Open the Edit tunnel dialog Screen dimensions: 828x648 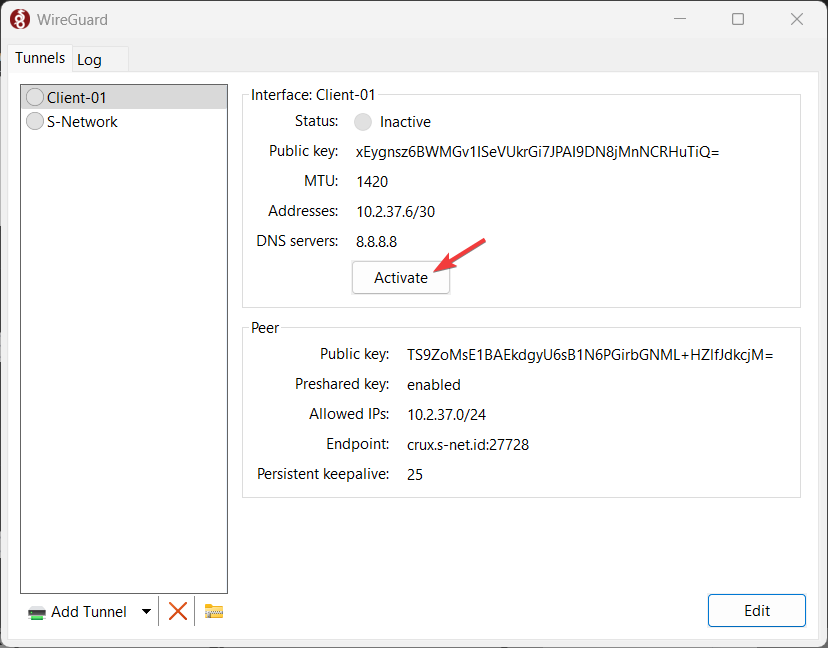757,611
